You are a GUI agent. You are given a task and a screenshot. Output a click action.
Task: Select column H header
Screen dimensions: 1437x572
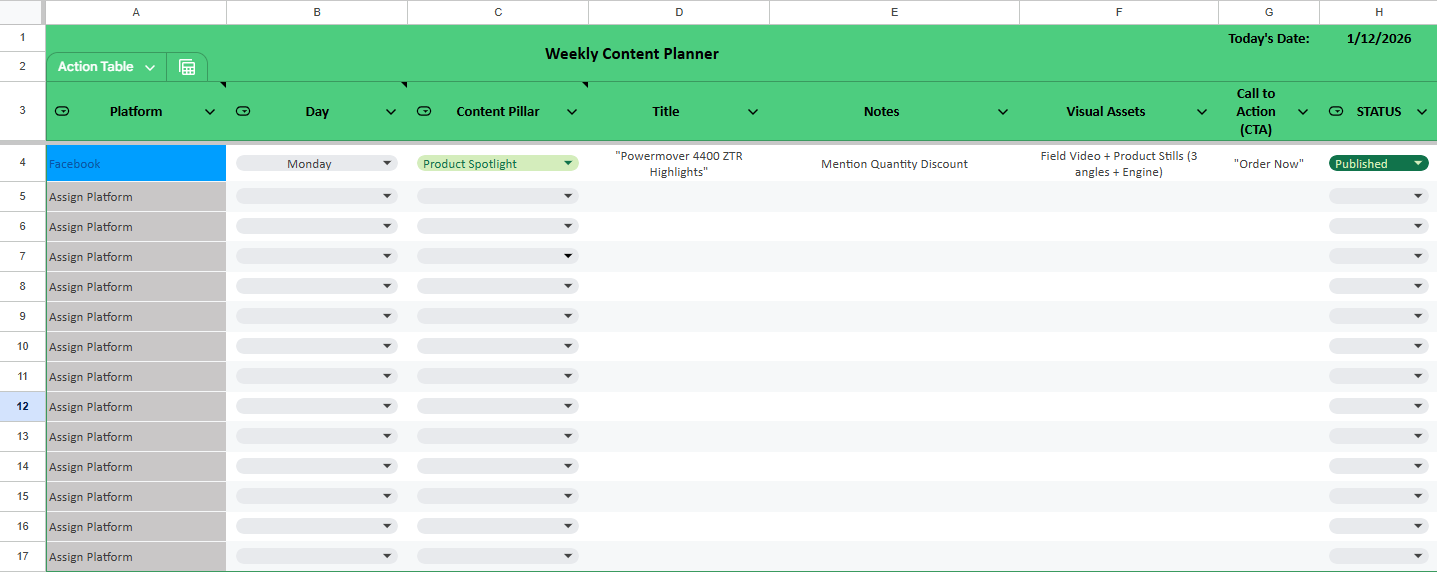[1379, 12]
